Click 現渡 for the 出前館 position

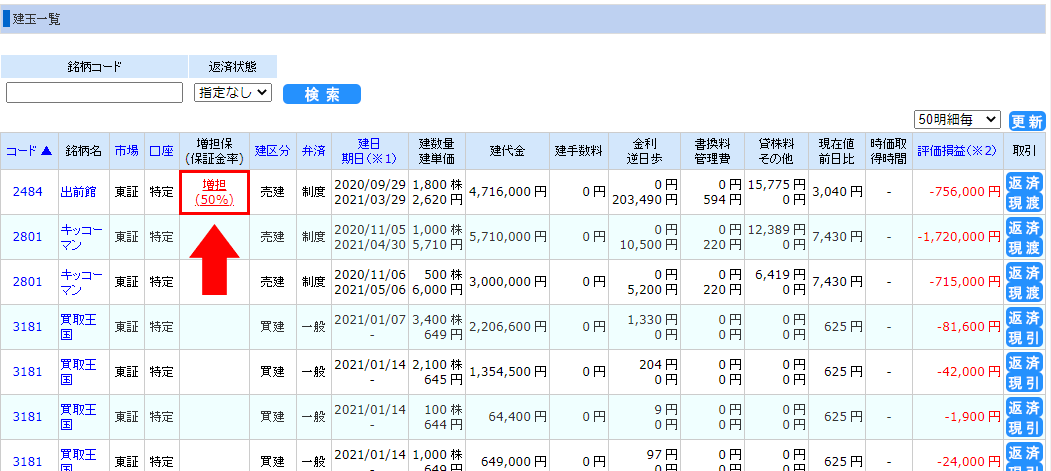click(1026, 203)
